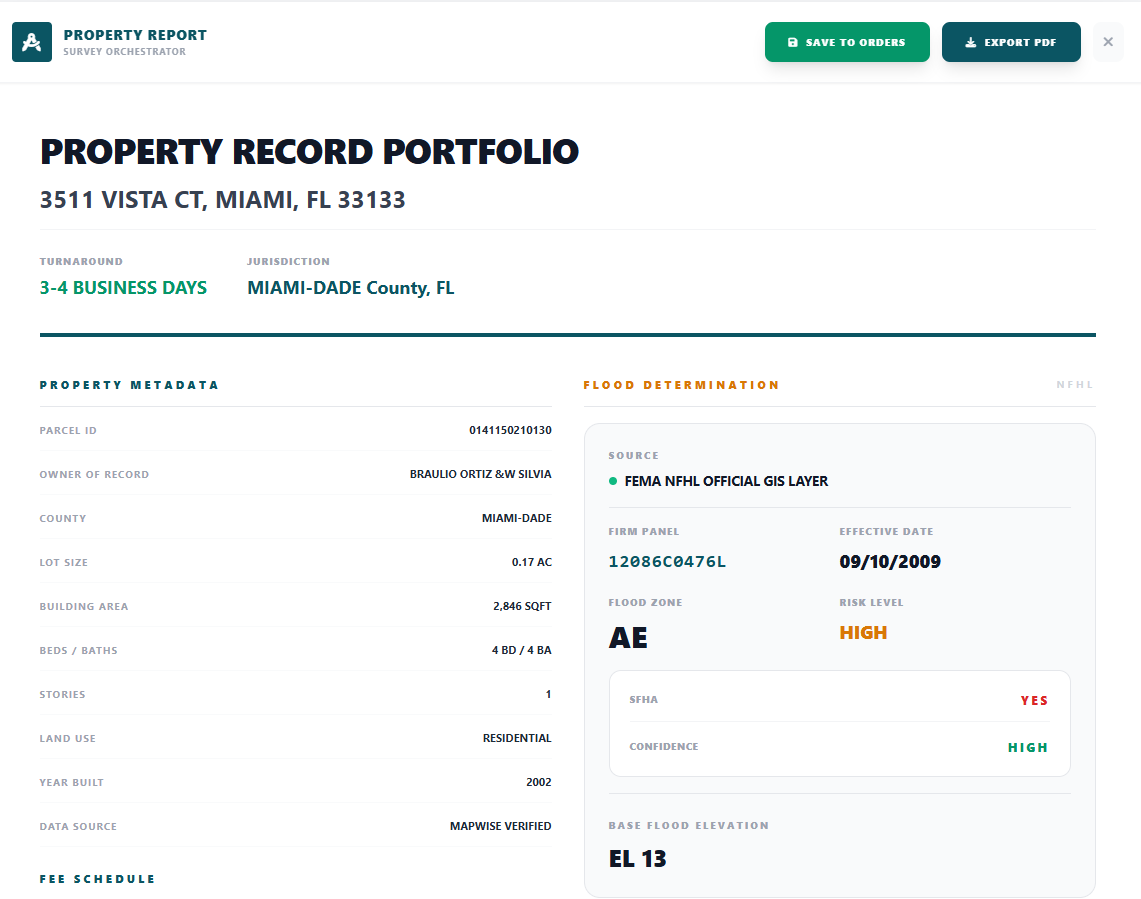Click the AE flood zone label

(x=627, y=636)
